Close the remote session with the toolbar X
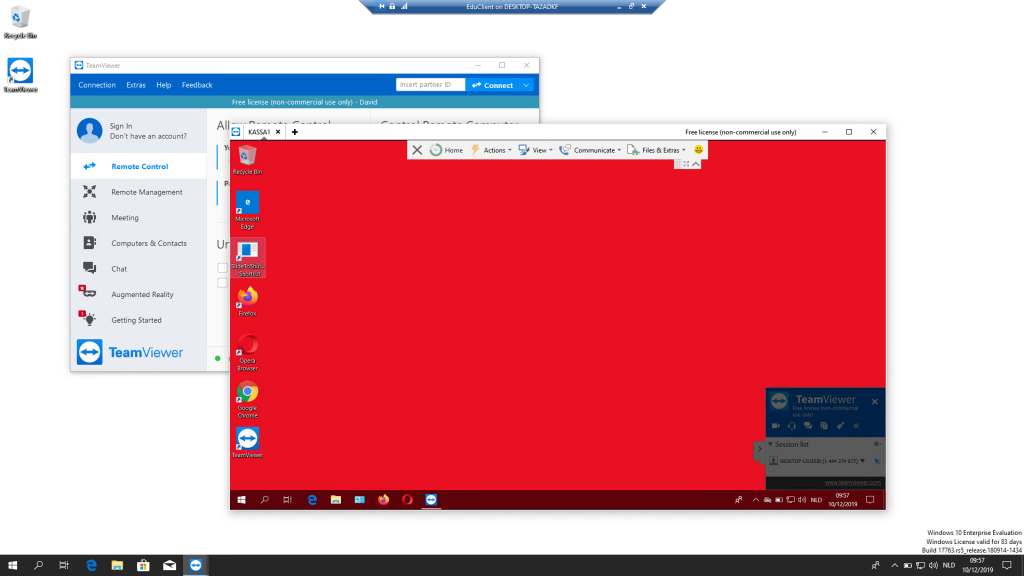1024x576 pixels. [417, 150]
